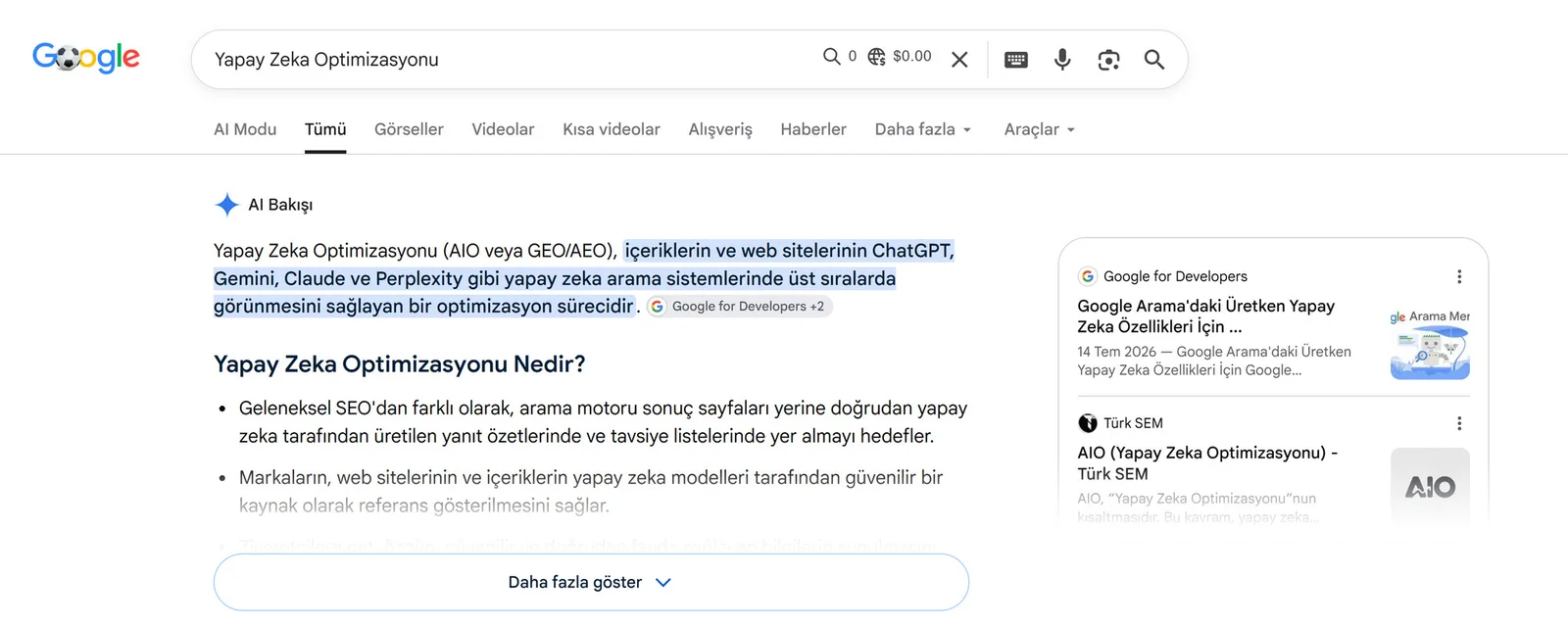The height and width of the screenshot is (626, 1568).
Task: Click the Google logo
Action: coord(86,58)
